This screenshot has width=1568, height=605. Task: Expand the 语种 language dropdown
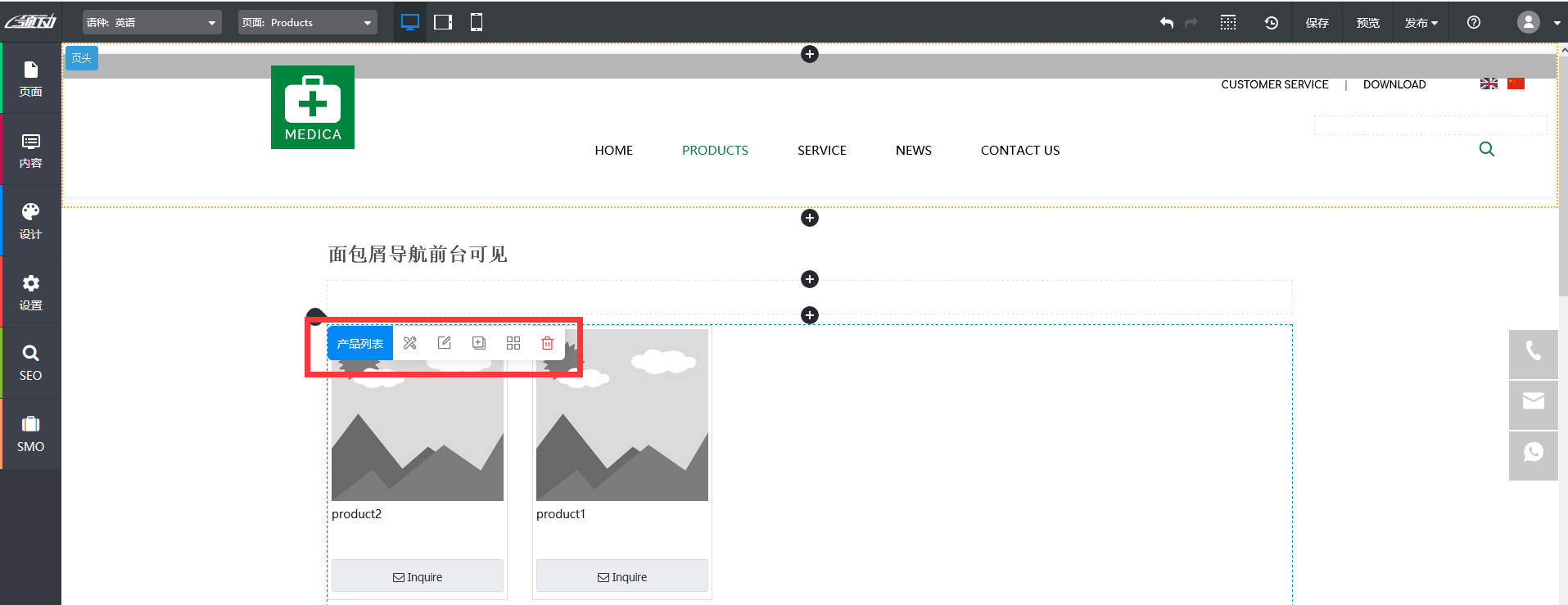pyautogui.click(x=151, y=23)
